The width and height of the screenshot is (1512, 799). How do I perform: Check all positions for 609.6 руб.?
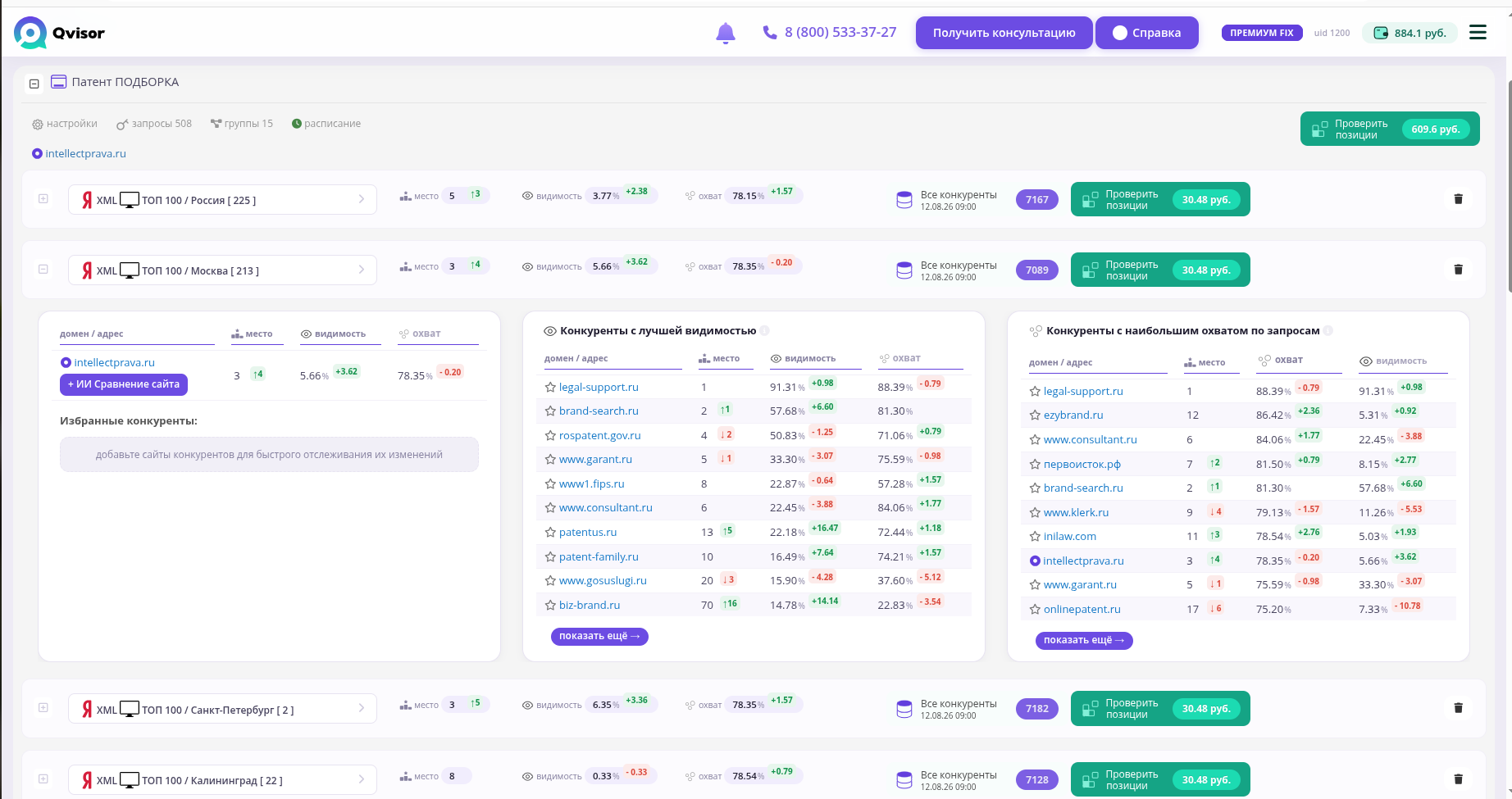pyautogui.click(x=1390, y=129)
